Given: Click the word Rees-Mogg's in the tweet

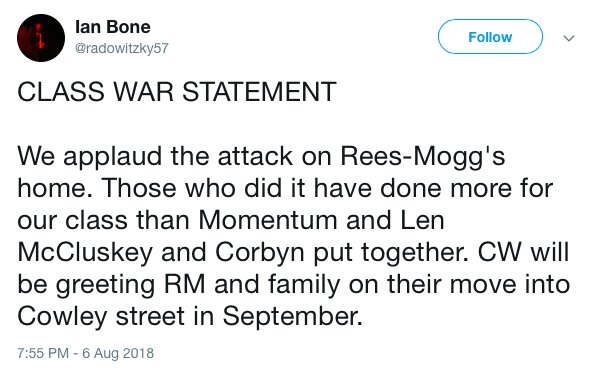Looking at the screenshot, I should (x=423, y=157).
